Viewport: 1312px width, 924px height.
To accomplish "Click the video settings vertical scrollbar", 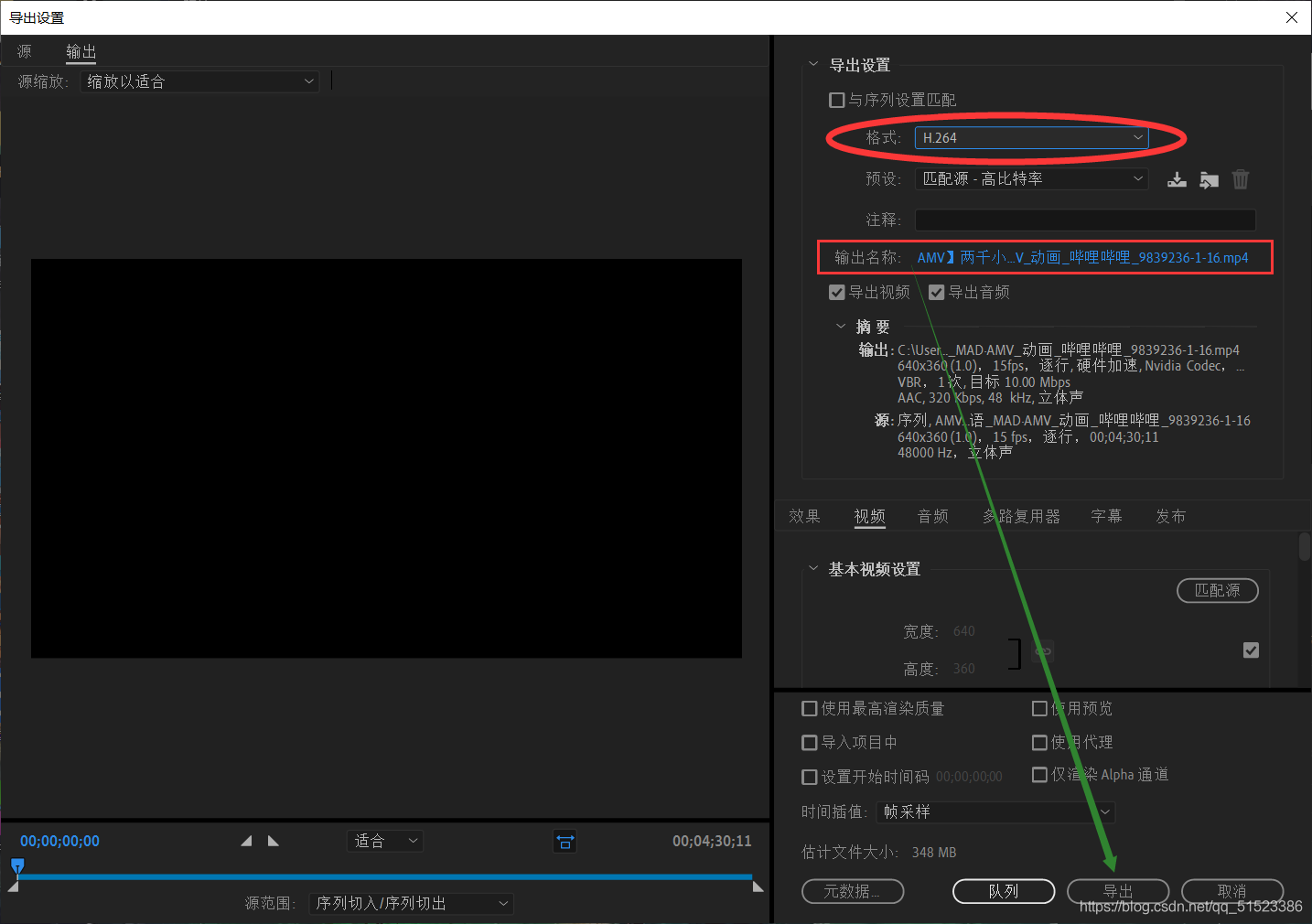I will (x=1305, y=546).
